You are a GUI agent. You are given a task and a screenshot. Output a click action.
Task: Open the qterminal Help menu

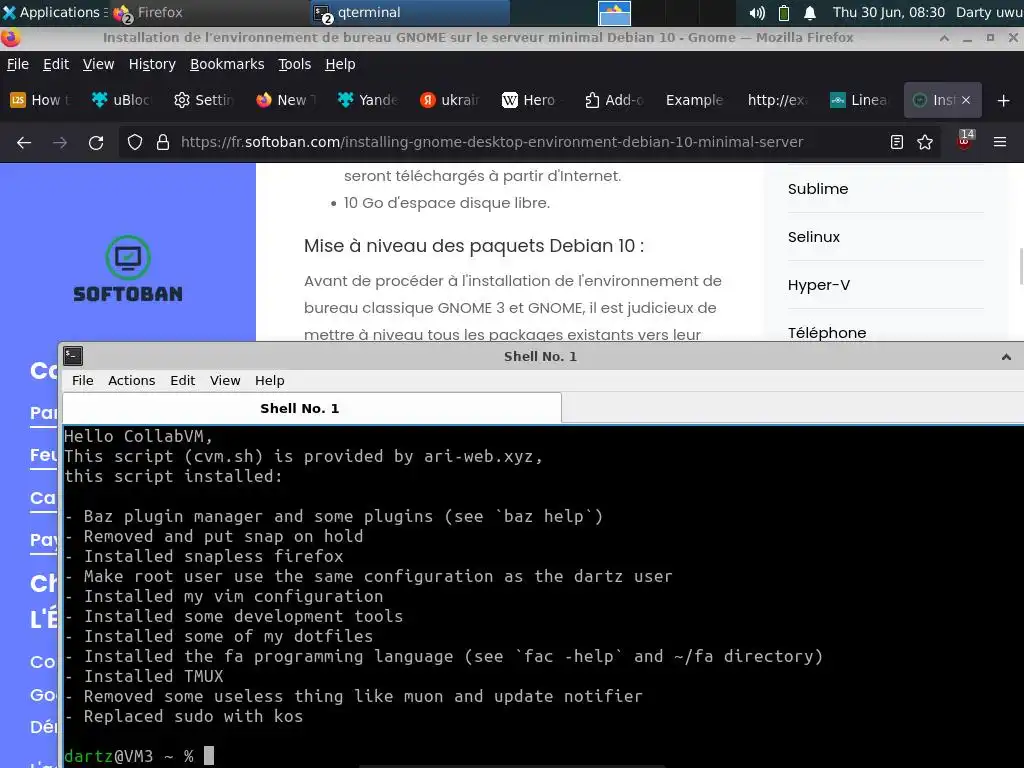269,381
